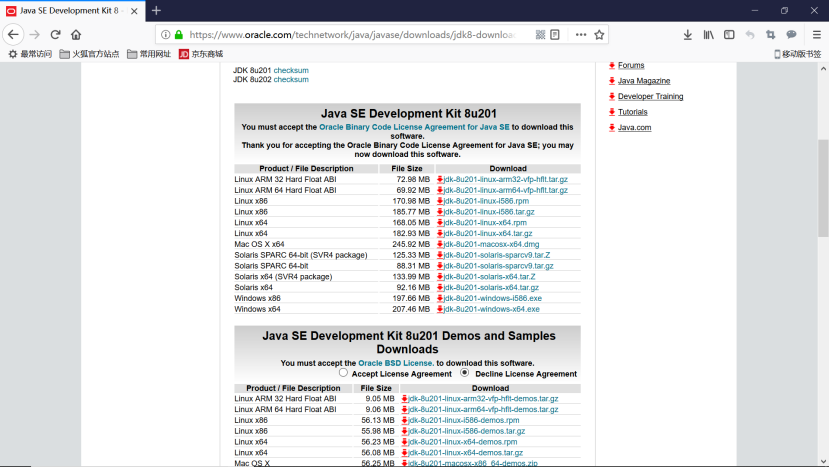
Task: Open the 常用网址 bookmarks folder
Action: coord(149,54)
